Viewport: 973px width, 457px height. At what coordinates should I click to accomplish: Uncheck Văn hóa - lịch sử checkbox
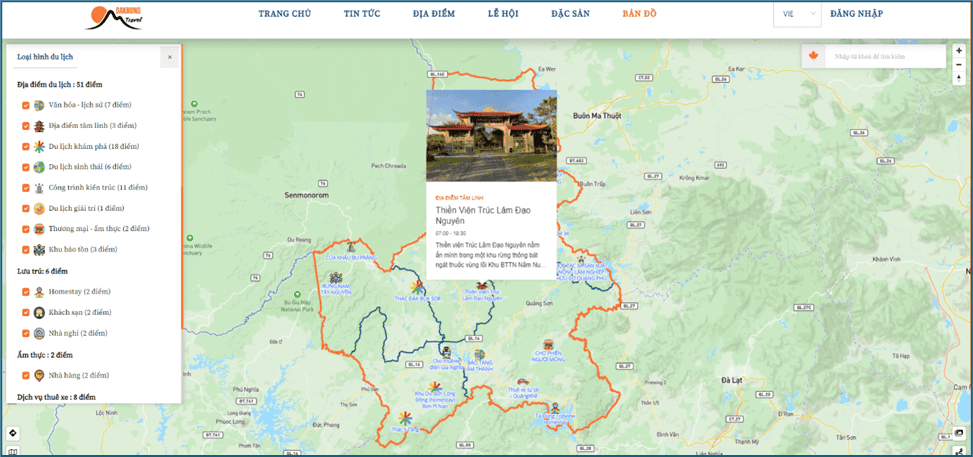pos(26,105)
